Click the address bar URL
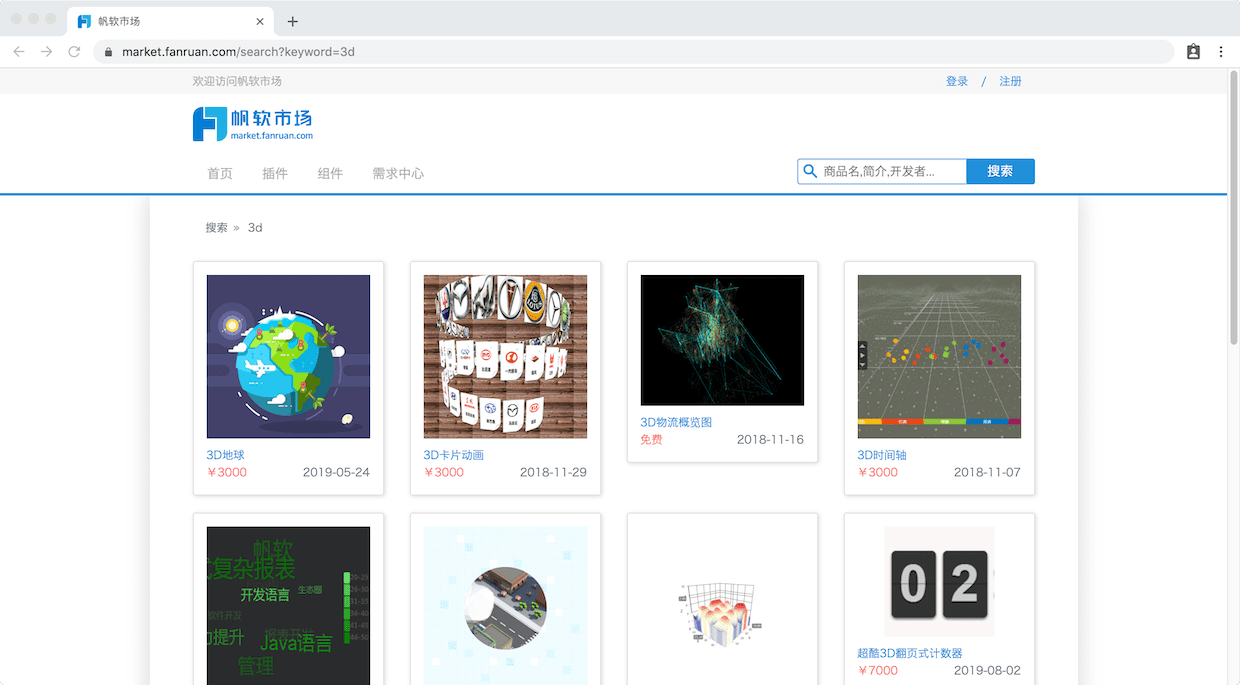 click(x=238, y=52)
